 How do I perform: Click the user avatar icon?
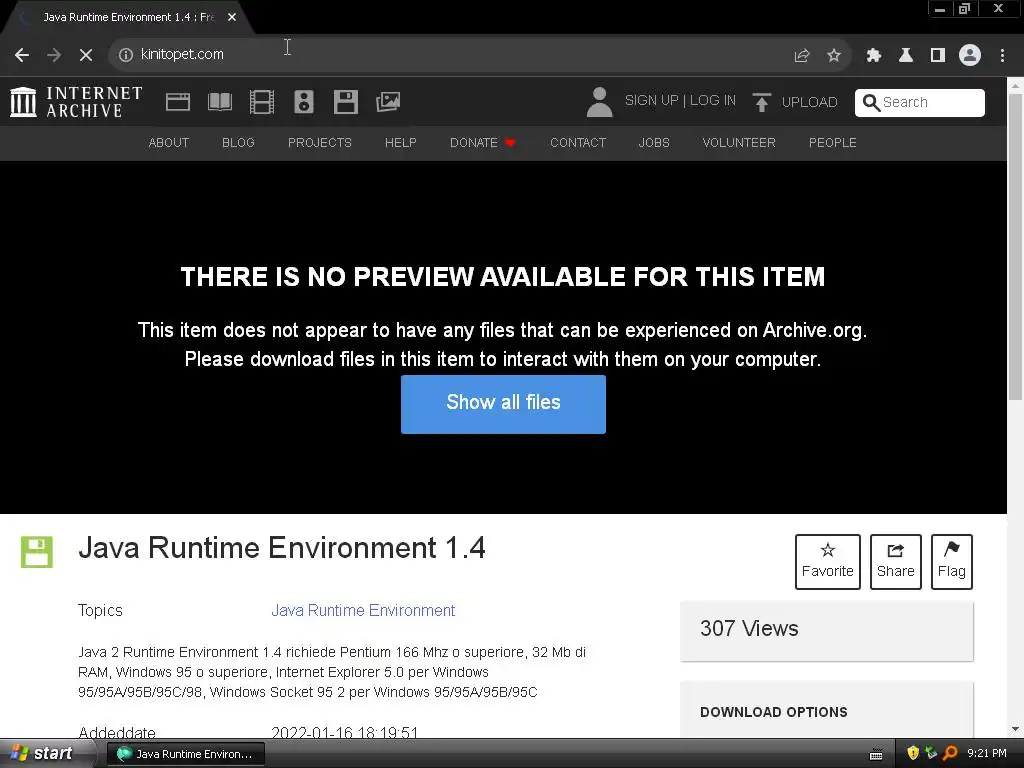click(599, 102)
